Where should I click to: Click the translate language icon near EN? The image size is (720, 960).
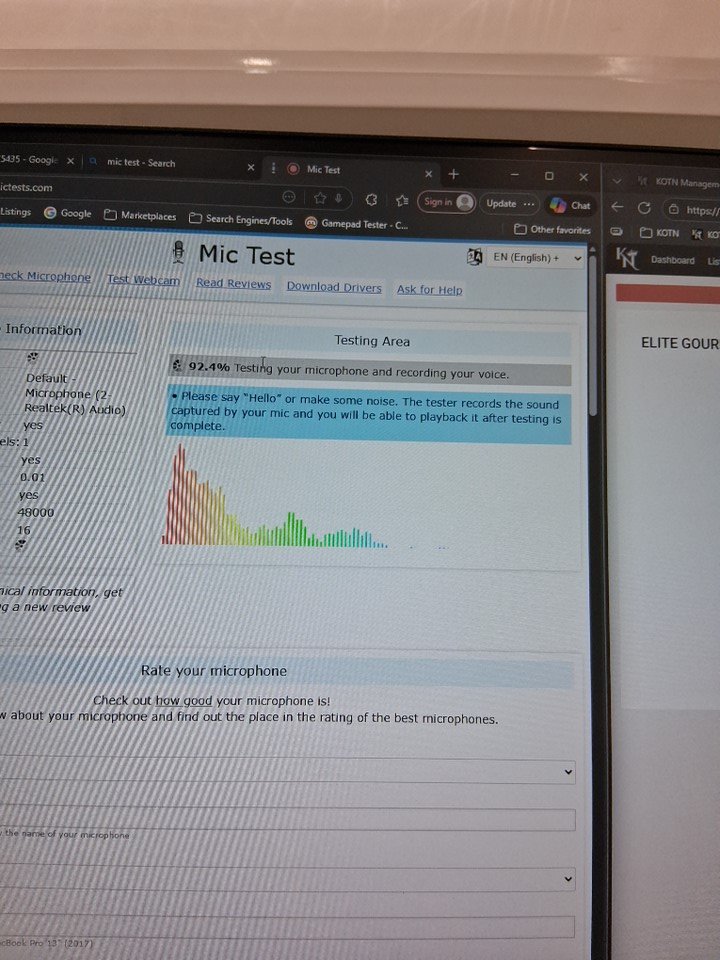pyautogui.click(x=475, y=258)
